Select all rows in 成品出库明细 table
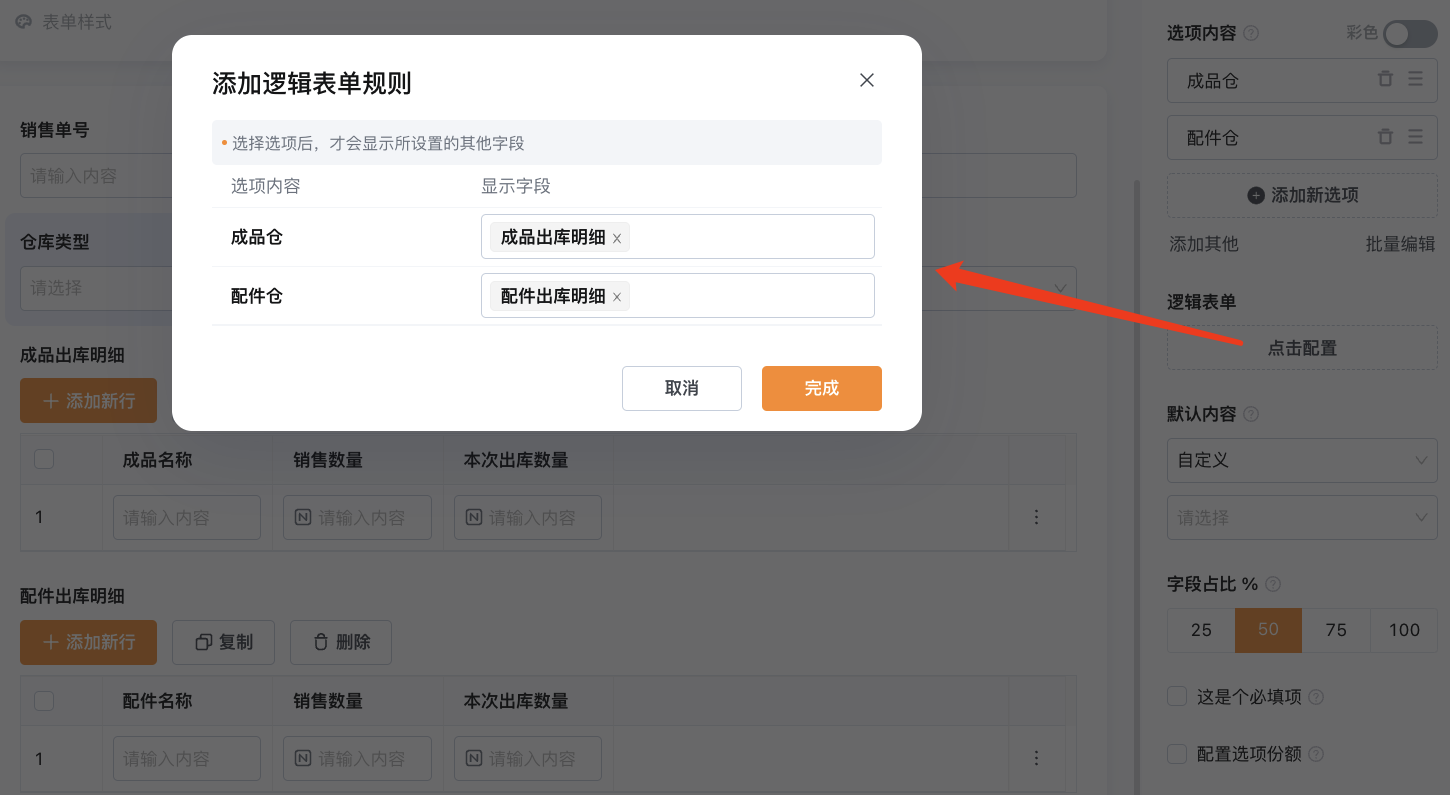 coord(44,460)
